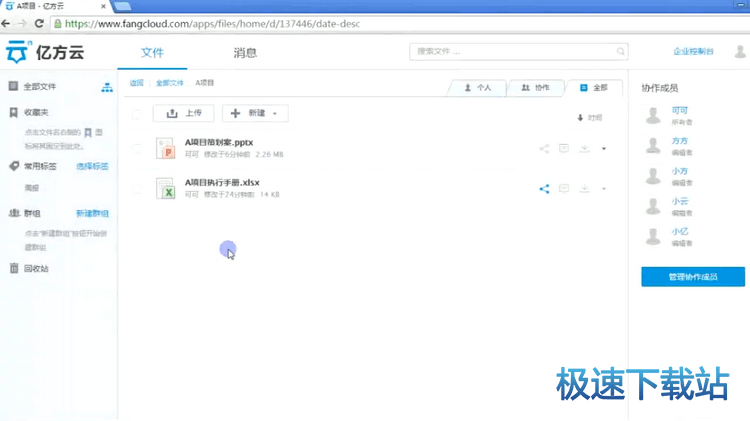Click the folder tree structure icon
750x421 pixels.
[107, 87]
